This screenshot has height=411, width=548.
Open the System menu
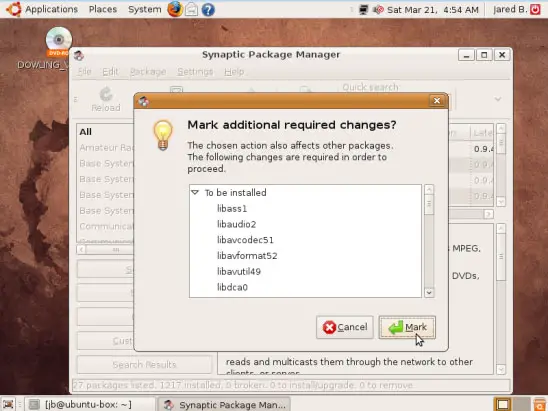click(145, 9)
